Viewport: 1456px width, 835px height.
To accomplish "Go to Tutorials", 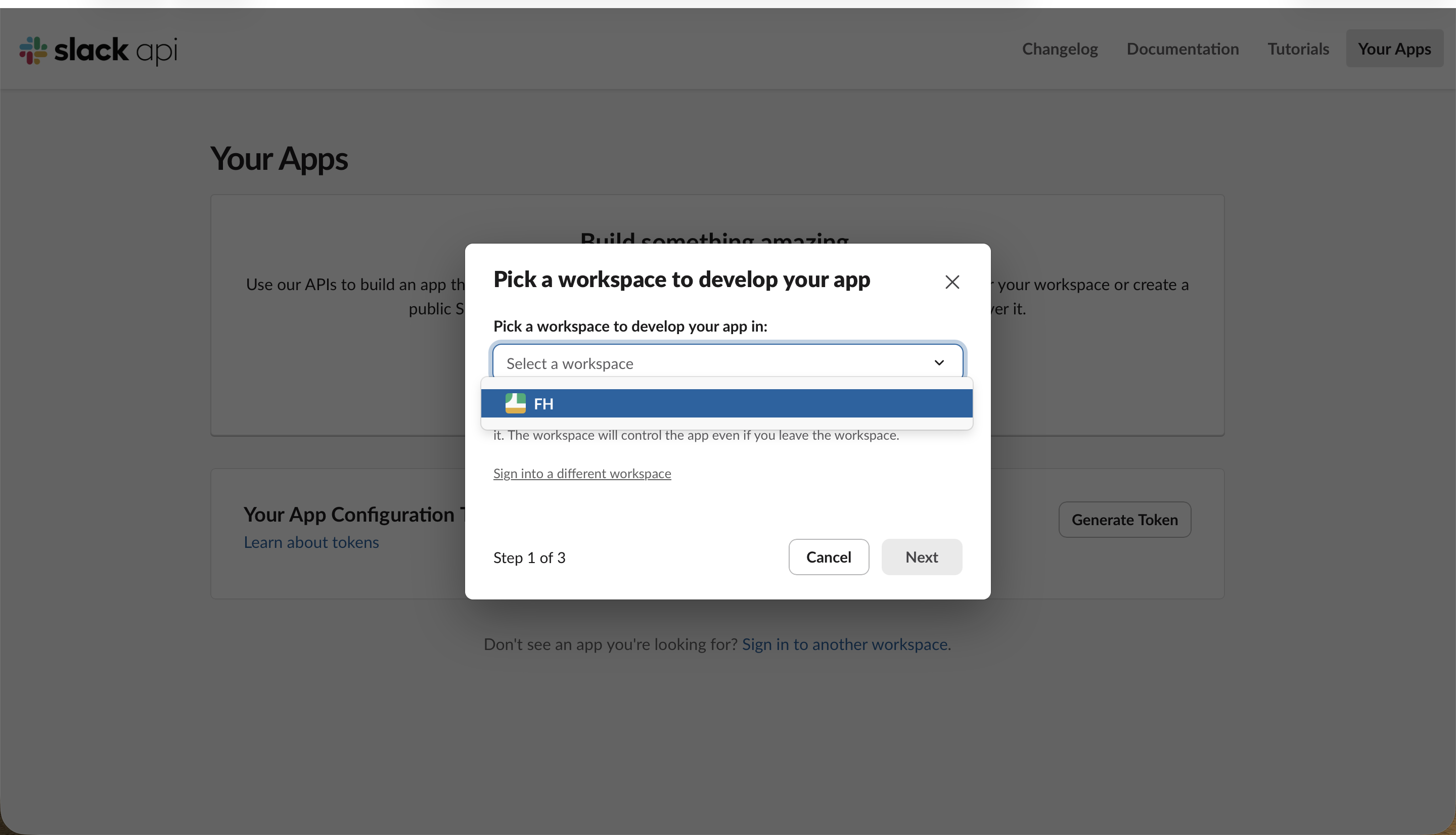I will click(1298, 49).
